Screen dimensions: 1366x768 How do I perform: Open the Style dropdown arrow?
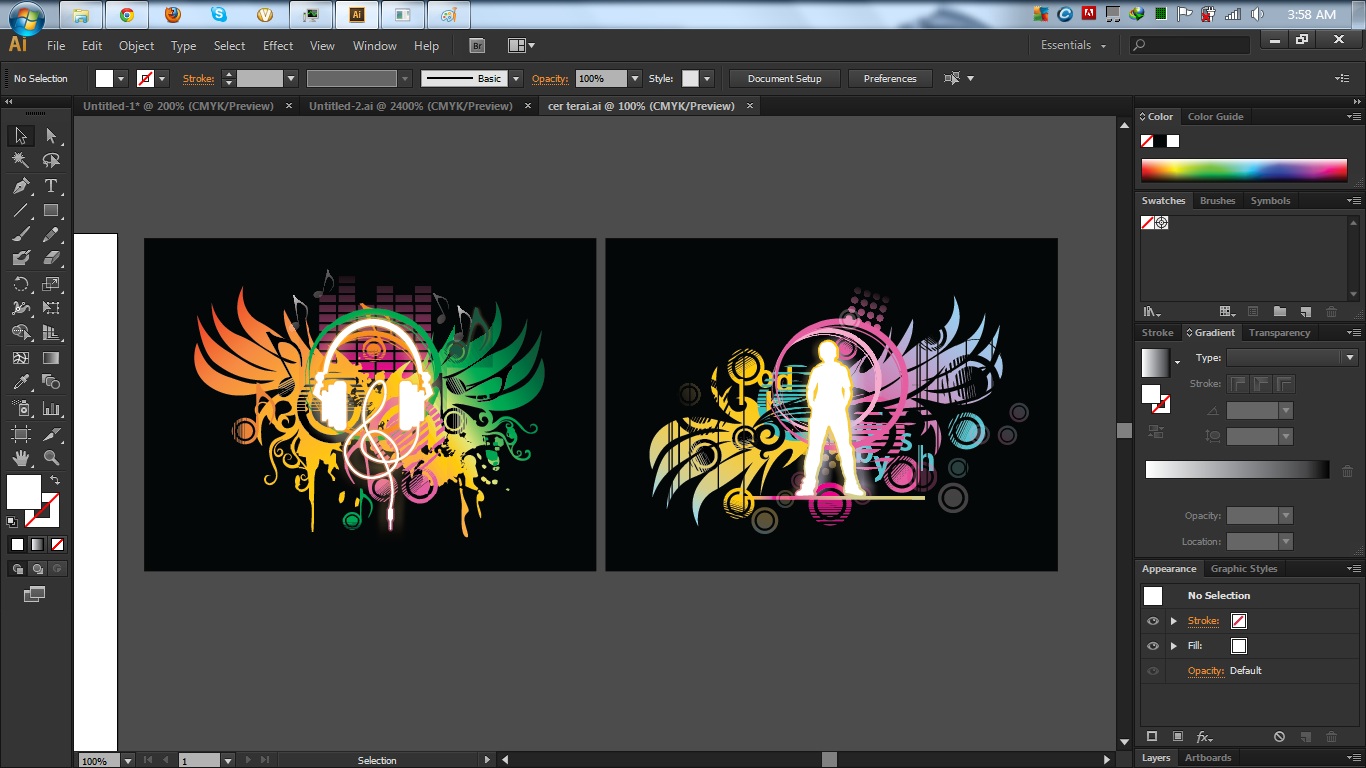point(707,78)
